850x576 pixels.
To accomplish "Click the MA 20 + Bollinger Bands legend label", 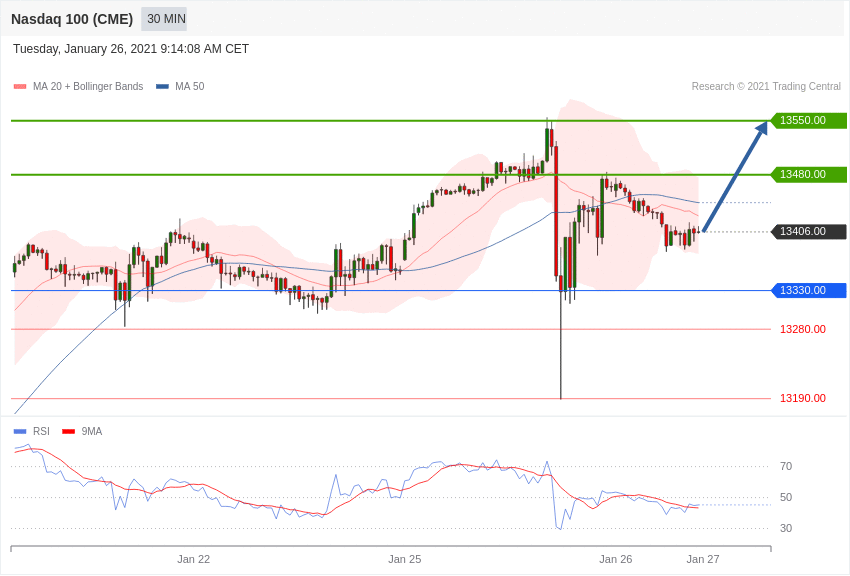I will (x=88, y=87).
